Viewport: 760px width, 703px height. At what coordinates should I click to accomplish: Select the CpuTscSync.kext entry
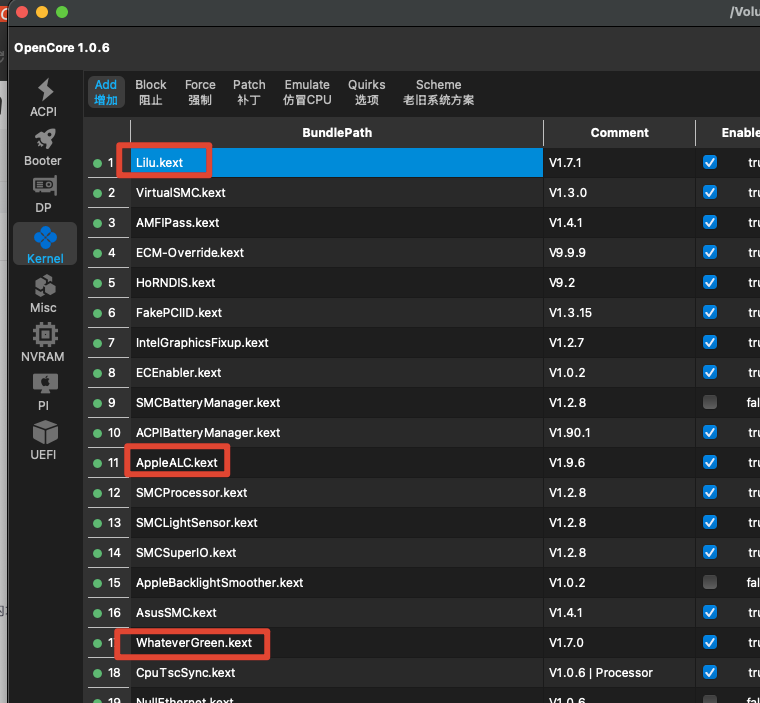click(x=337, y=673)
